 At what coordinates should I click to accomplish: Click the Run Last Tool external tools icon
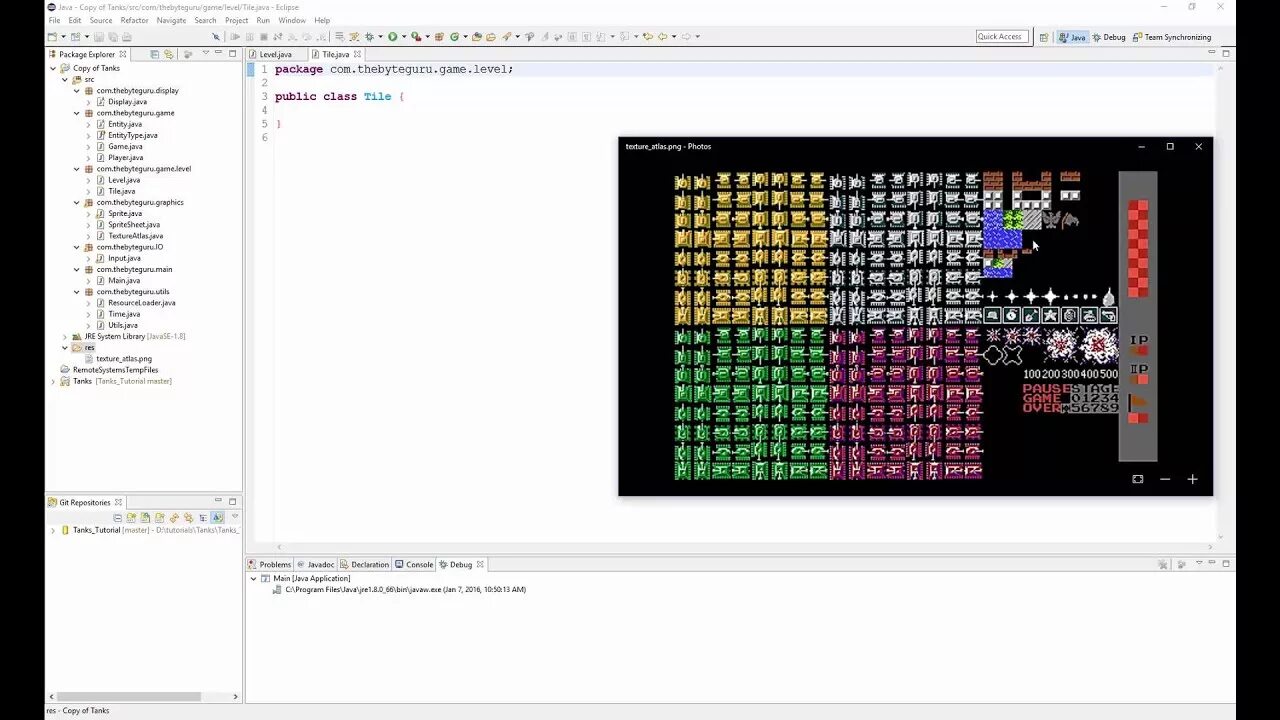[x=416, y=37]
